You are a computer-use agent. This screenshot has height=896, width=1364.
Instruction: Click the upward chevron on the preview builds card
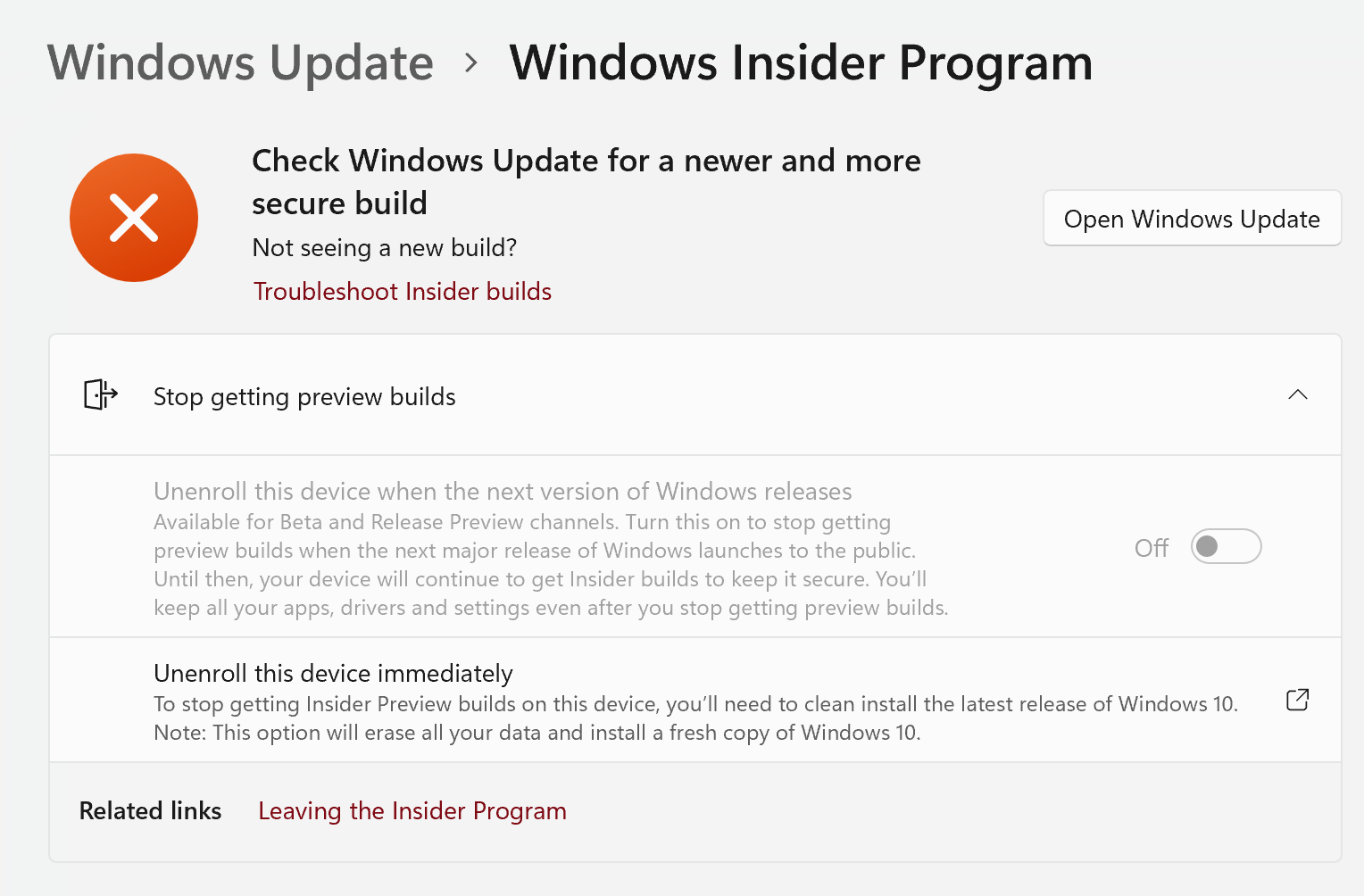pos(1299,394)
